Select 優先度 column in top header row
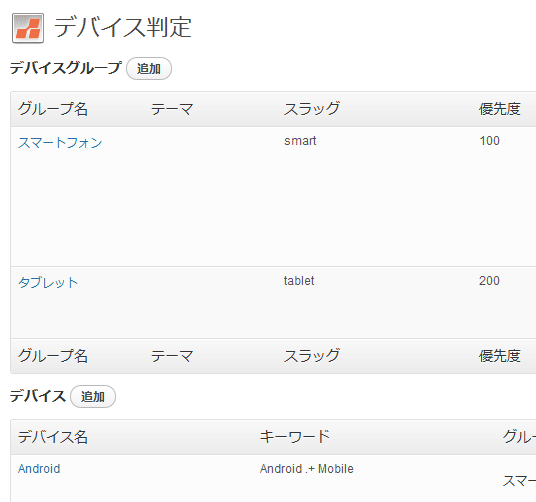This screenshot has width=536, height=502. point(500,109)
